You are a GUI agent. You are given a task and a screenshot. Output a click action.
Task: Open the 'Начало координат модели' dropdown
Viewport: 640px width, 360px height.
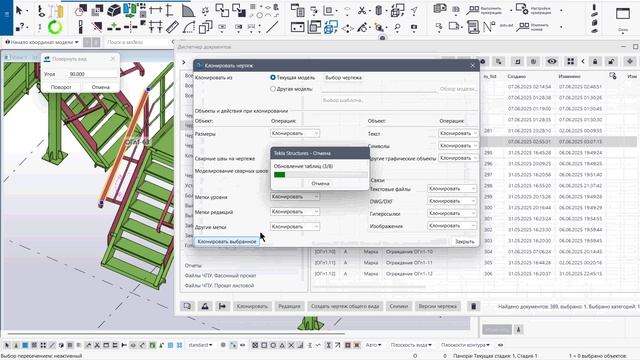(42, 42)
